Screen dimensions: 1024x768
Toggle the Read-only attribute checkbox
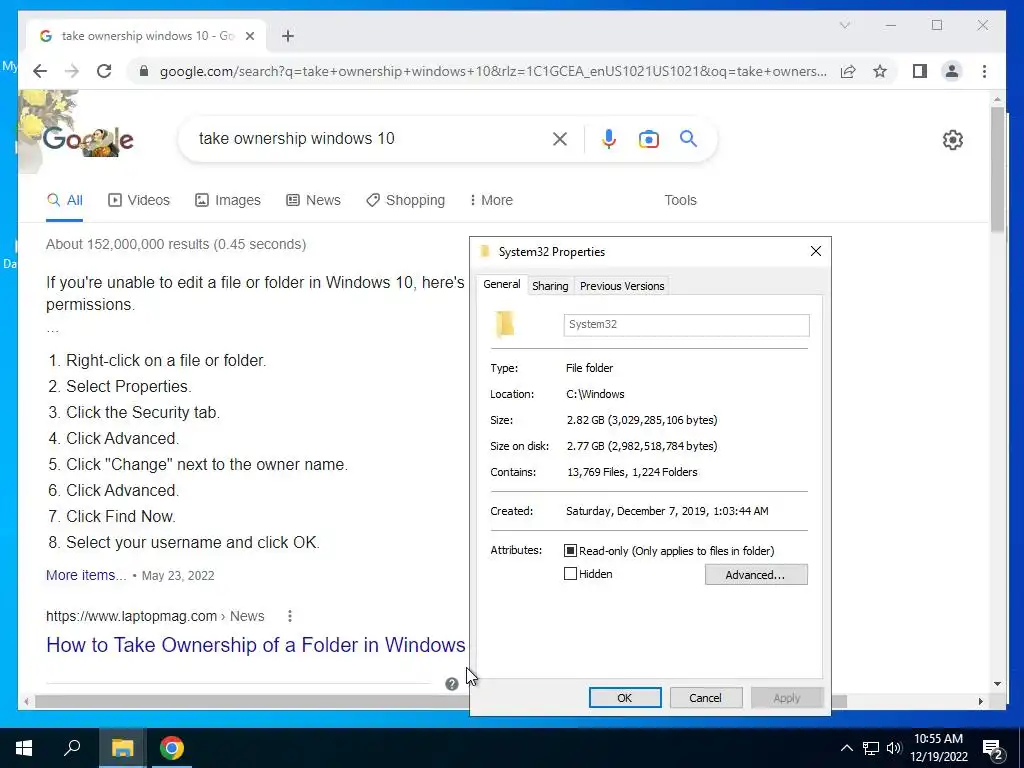pyautogui.click(x=570, y=551)
